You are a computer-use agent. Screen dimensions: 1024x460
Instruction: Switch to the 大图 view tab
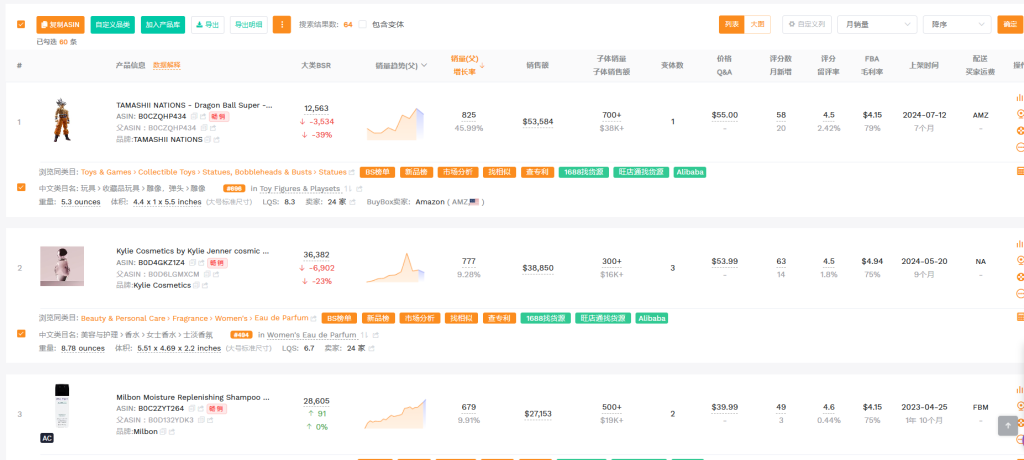[758, 24]
